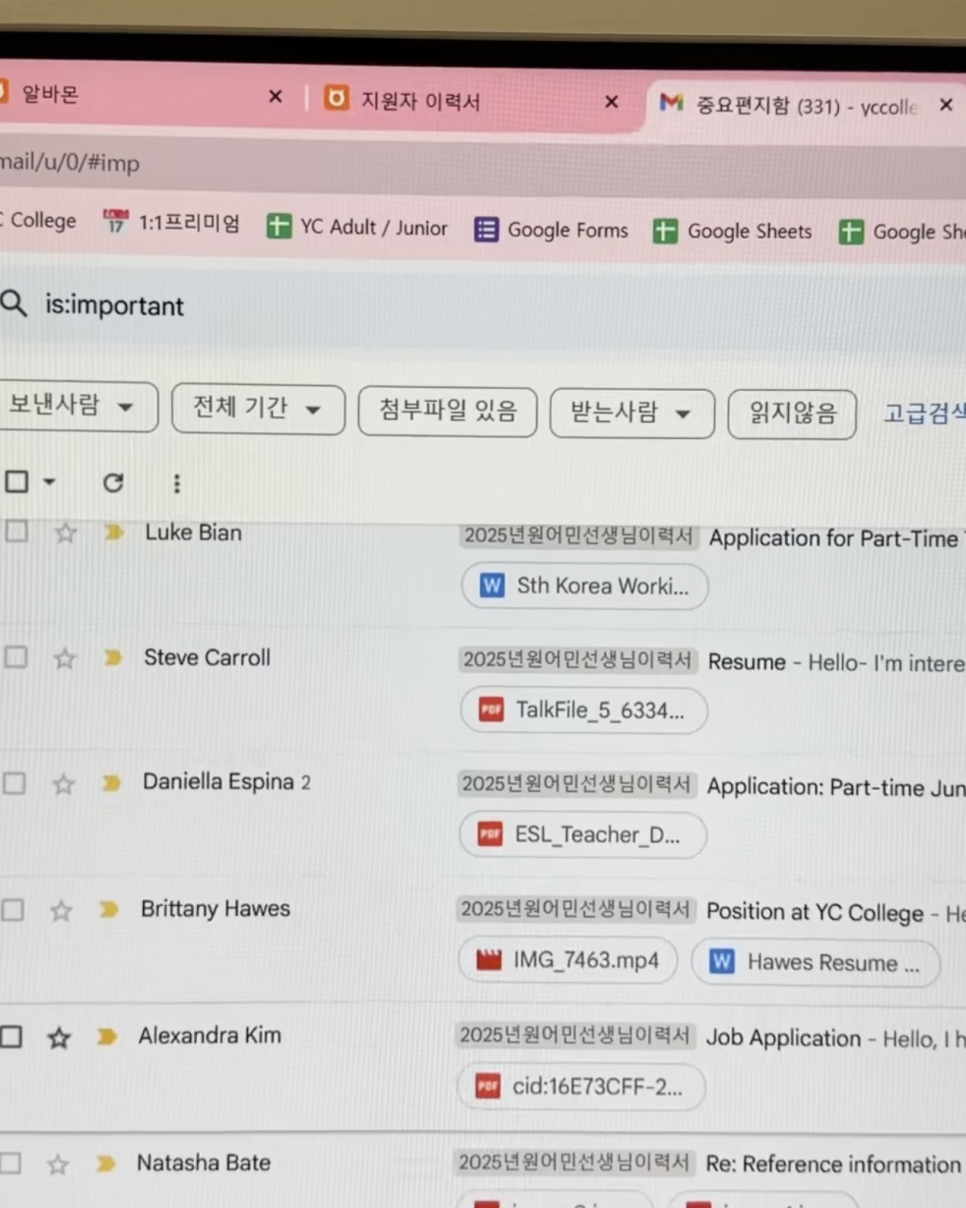Select the Brittany Hawes email checkbox
The height and width of the screenshot is (1208, 966).
click(12, 909)
